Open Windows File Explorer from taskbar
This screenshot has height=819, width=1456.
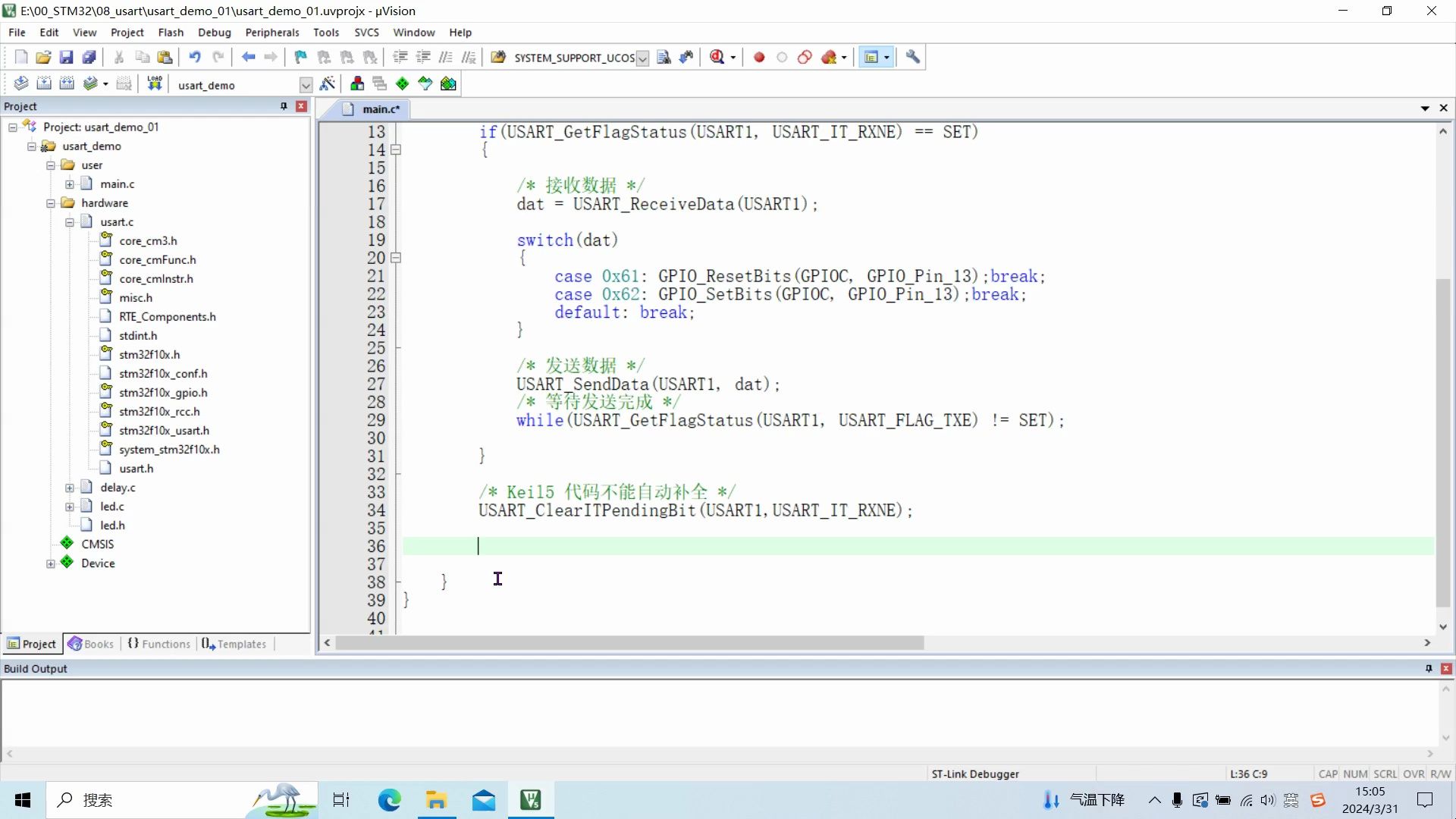[436, 800]
